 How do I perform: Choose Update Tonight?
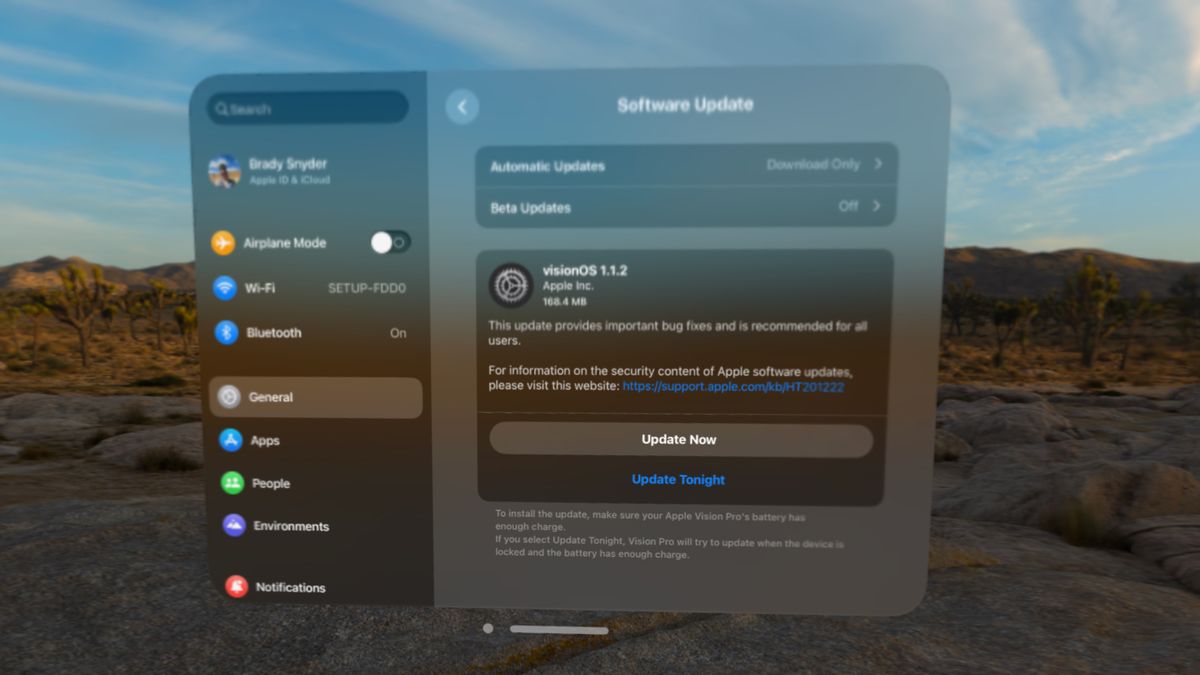pyautogui.click(x=678, y=479)
